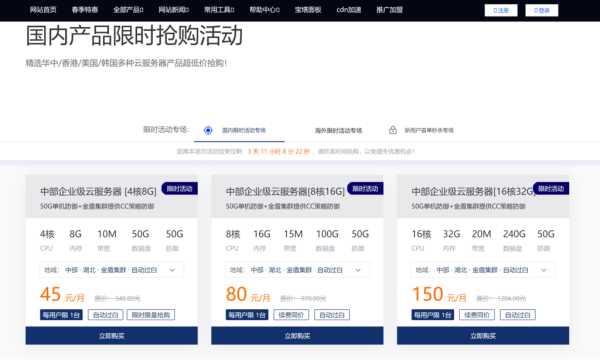Click the 45 元/月 price

(x=62, y=295)
